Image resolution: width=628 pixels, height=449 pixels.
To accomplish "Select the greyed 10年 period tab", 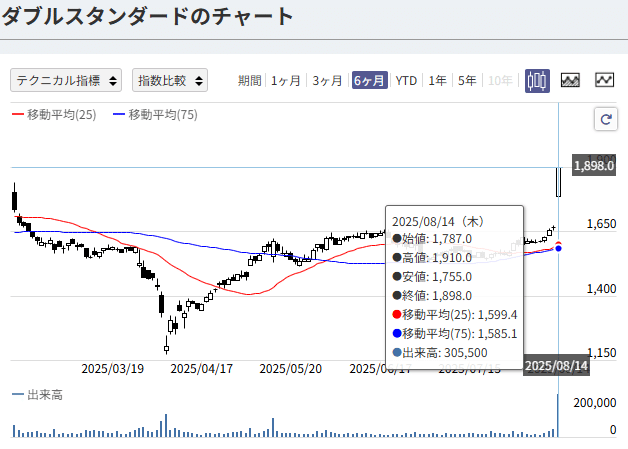I will [x=500, y=81].
